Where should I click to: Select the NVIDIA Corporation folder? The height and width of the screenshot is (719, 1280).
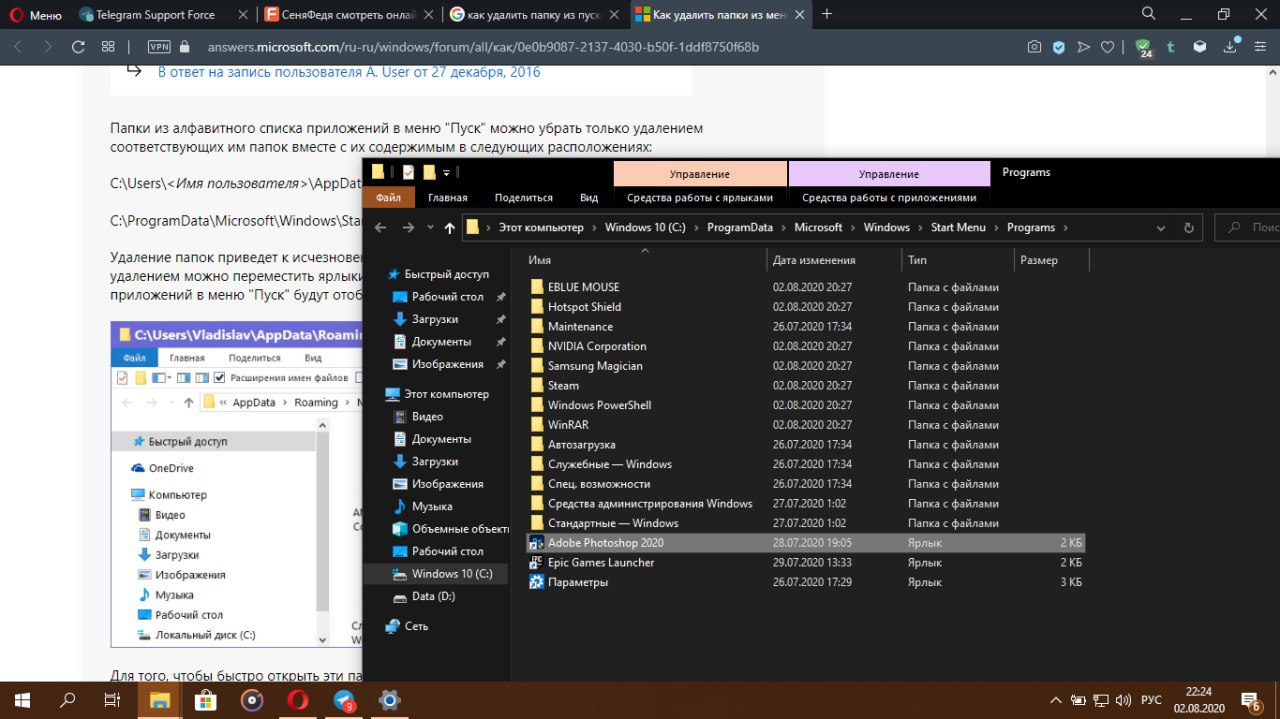597,346
